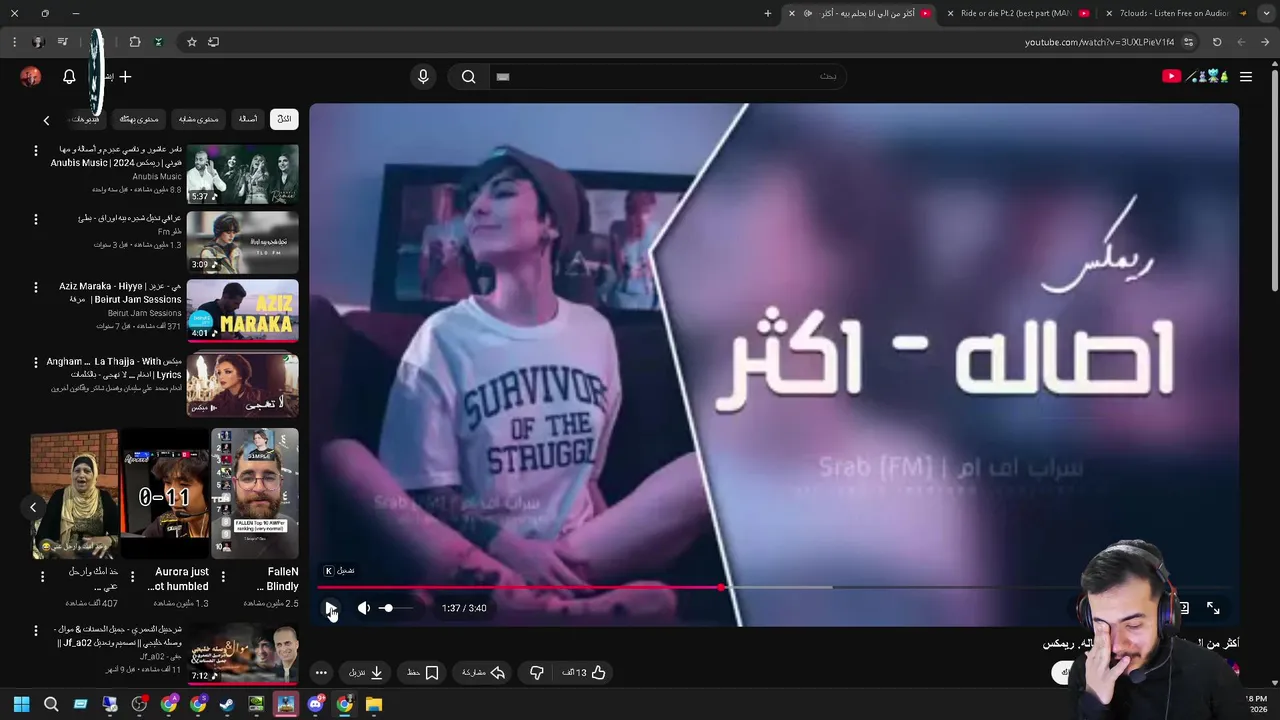Viewport: 1280px width, 720px height.
Task: Open the 'Aurora just humbled' short
Action: pyautogui.click(x=165, y=493)
